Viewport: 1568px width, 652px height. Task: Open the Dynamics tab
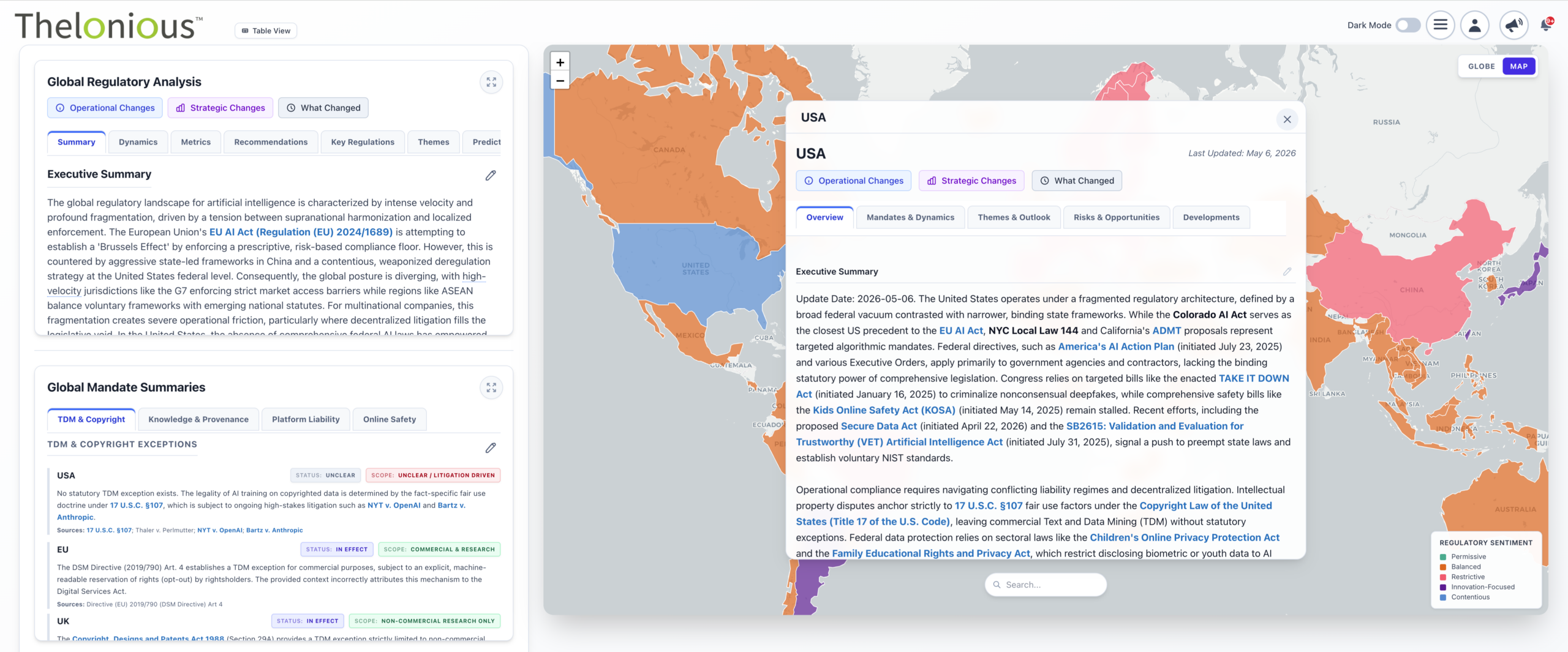[x=138, y=142]
